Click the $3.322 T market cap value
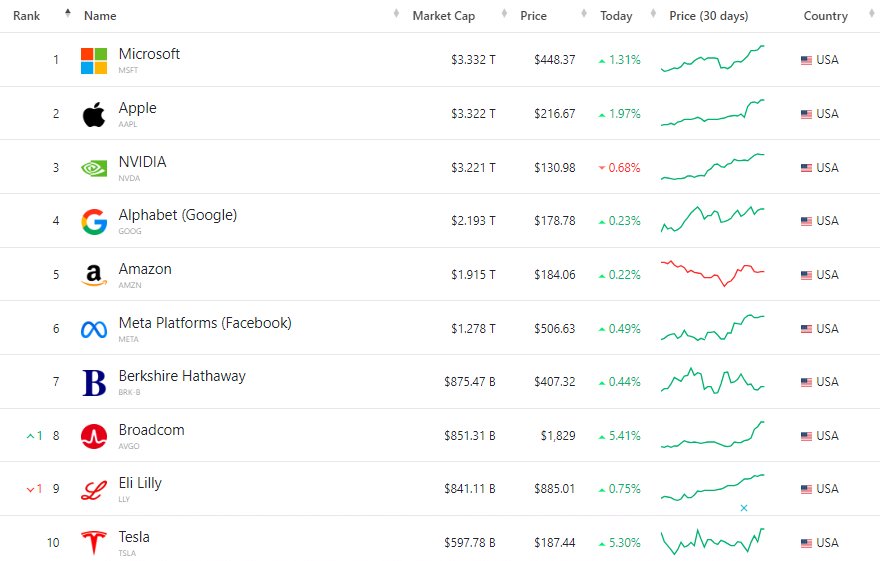Image resolution: width=892 pixels, height=561 pixels. (x=473, y=114)
